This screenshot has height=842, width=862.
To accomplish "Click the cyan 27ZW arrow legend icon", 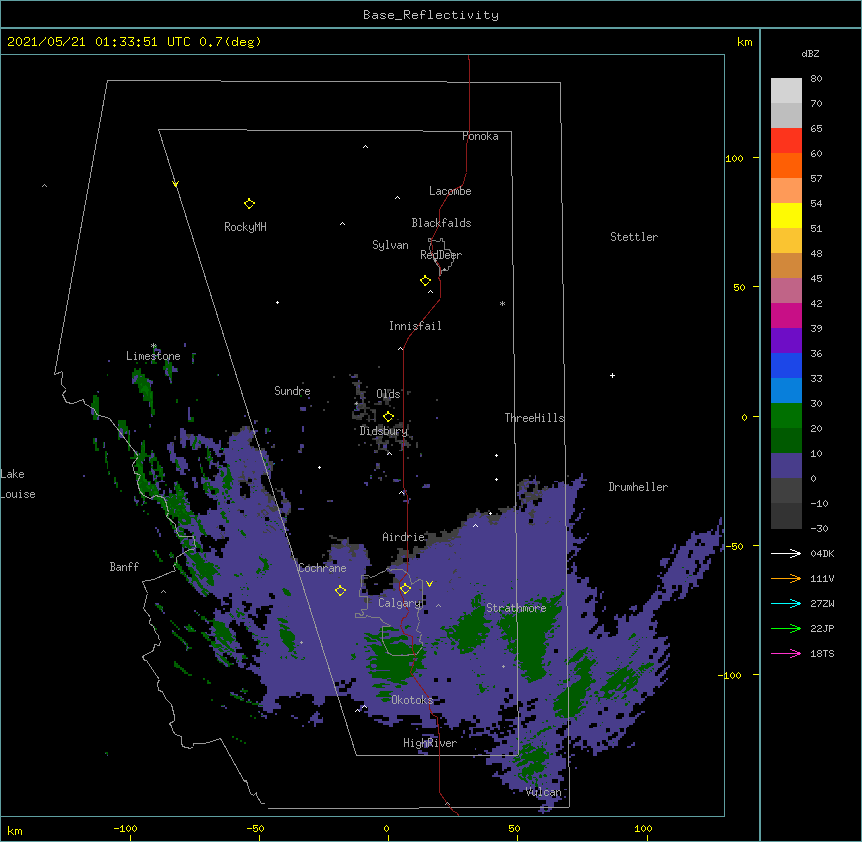I will click(786, 603).
